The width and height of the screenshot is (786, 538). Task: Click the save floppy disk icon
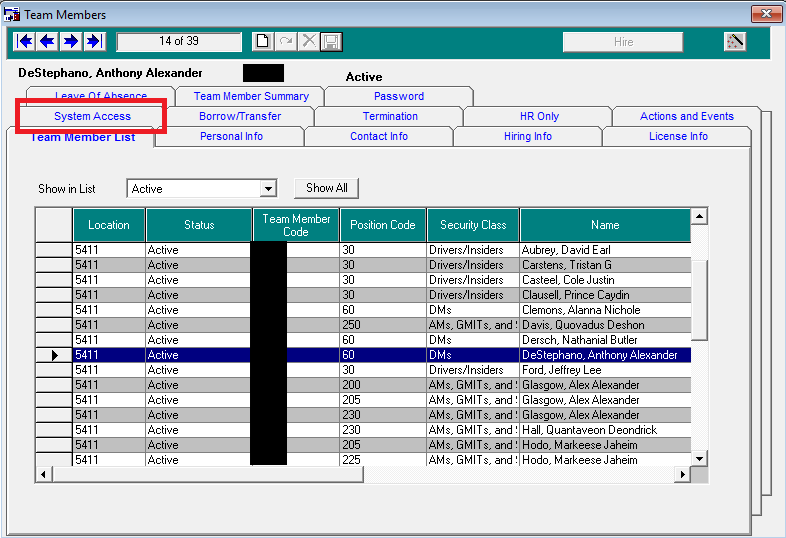(x=331, y=42)
